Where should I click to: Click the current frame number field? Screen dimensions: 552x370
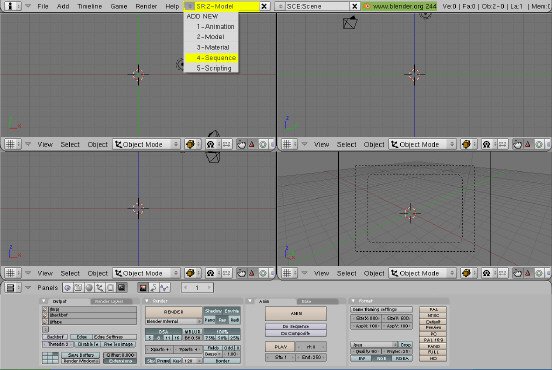[x=197, y=288]
